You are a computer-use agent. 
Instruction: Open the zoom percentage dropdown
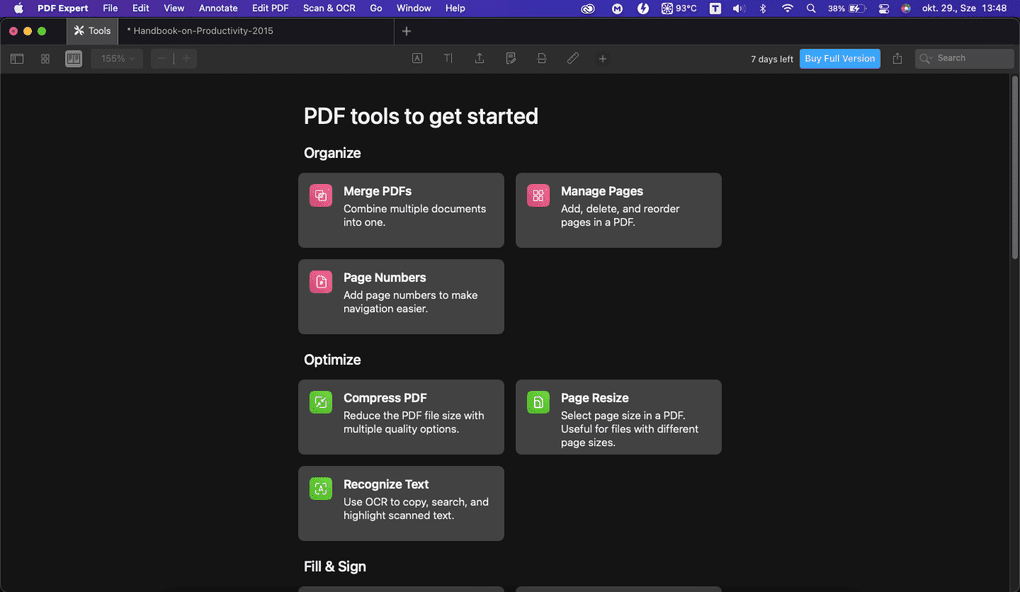click(115, 58)
